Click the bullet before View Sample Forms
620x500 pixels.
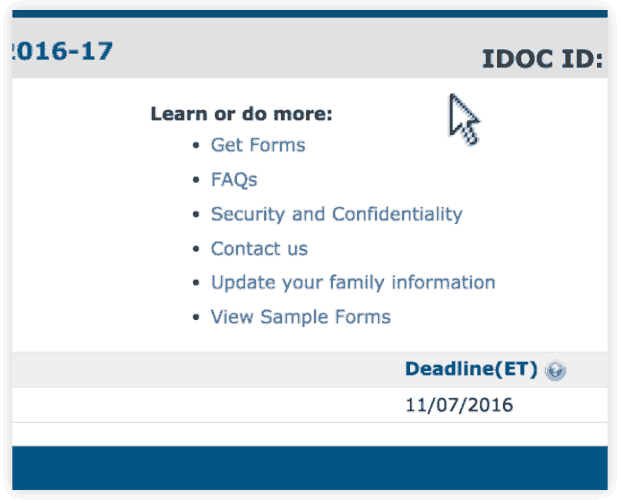[196, 318]
